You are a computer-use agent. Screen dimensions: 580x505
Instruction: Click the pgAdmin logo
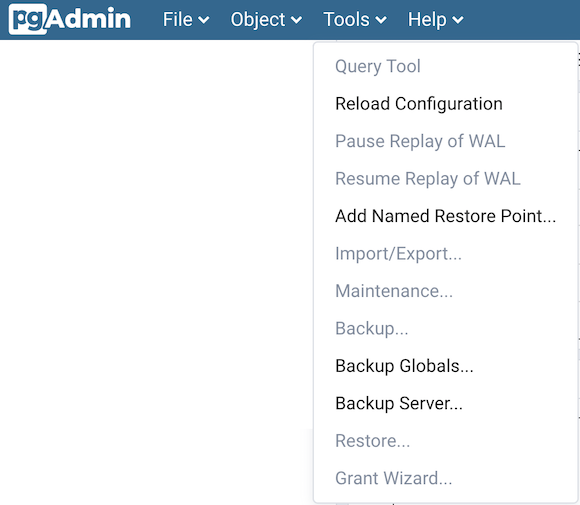70,19
